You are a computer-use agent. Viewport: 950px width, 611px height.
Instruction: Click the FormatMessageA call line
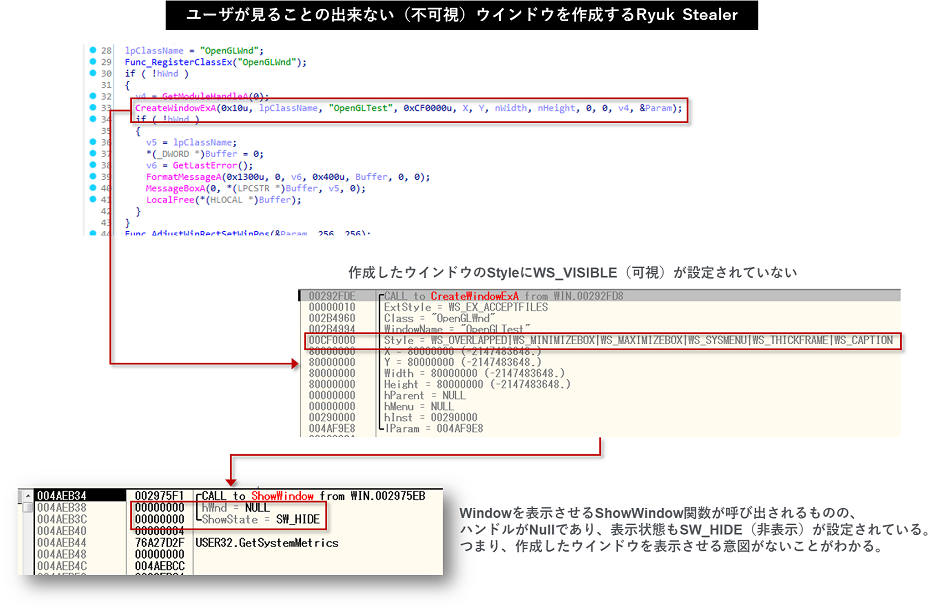(288, 177)
